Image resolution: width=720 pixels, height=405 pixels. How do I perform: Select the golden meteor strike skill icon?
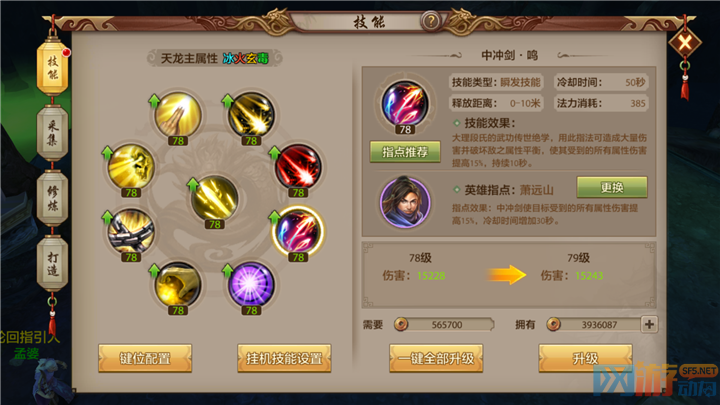[x=251, y=115]
